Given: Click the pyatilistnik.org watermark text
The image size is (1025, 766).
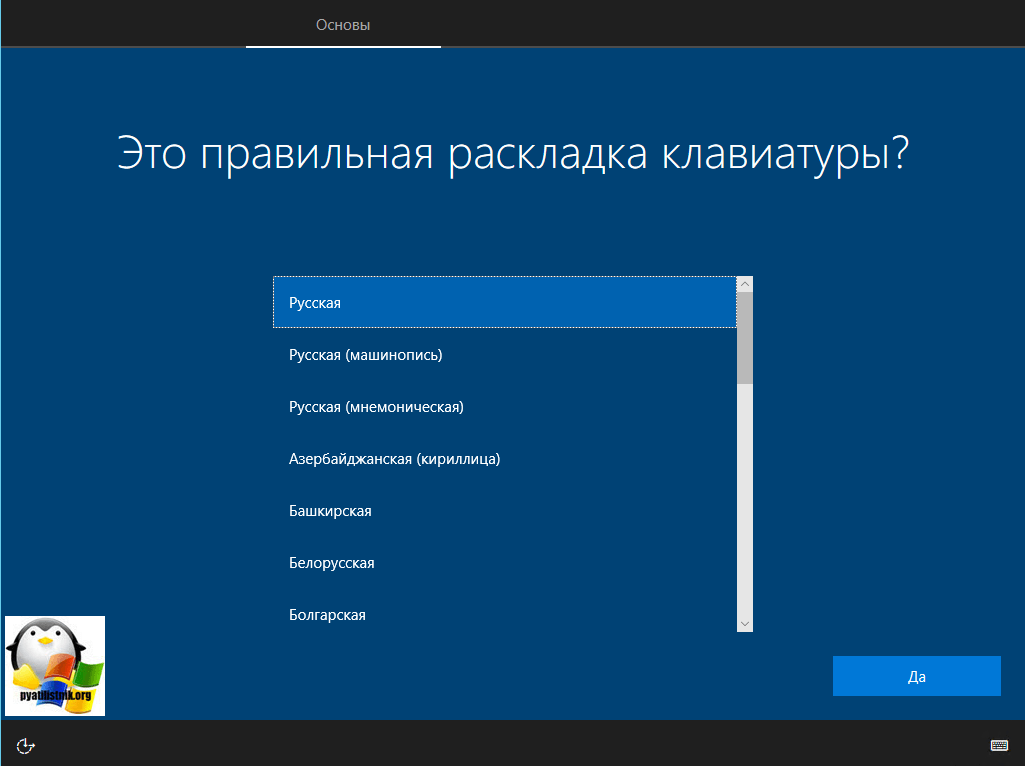Looking at the screenshot, I should tap(55, 692).
